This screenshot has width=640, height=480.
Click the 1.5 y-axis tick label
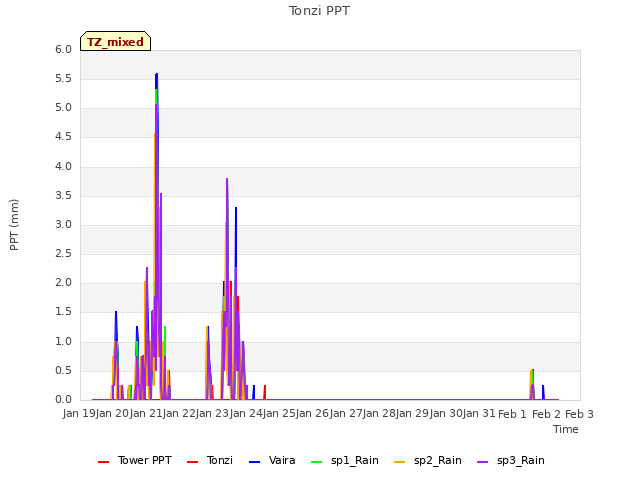[x=63, y=312]
